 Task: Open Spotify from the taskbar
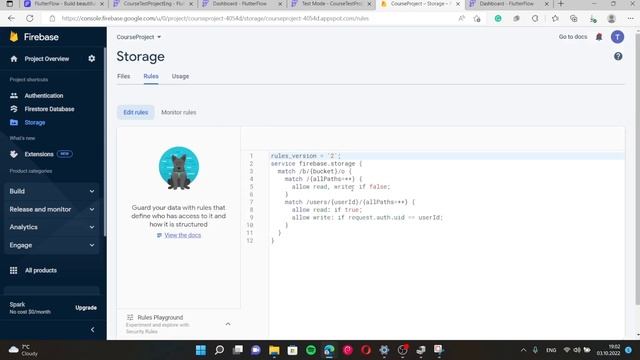point(311,350)
